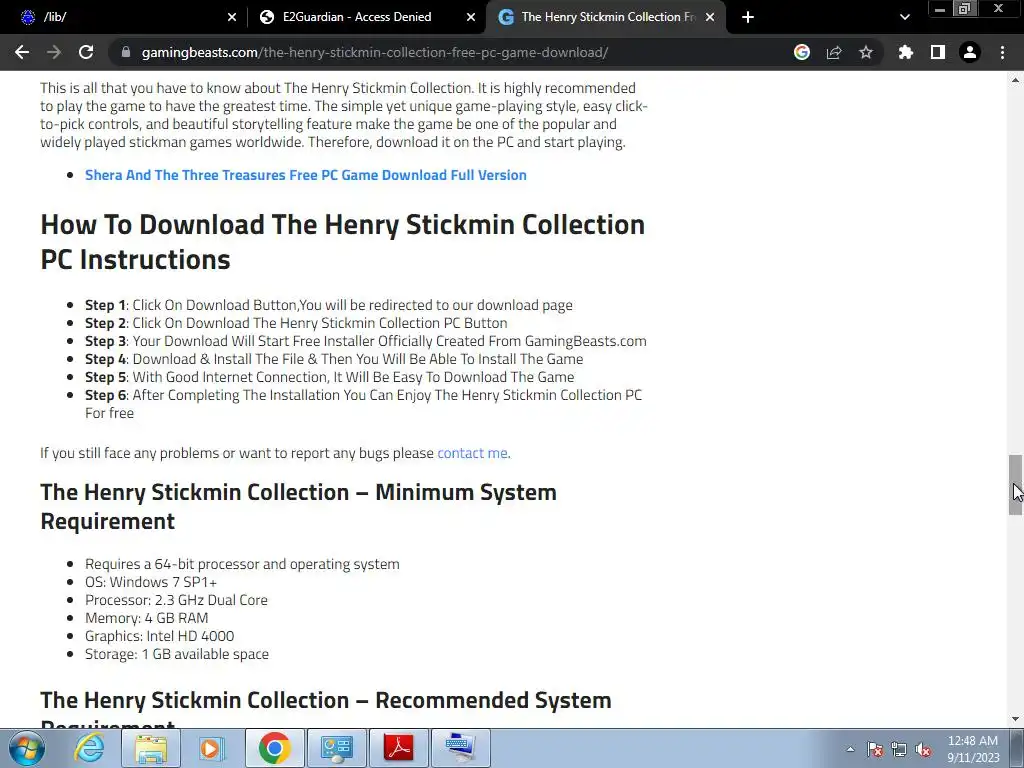Open the muted volume tray icon
The image size is (1024, 768).
coord(923,749)
